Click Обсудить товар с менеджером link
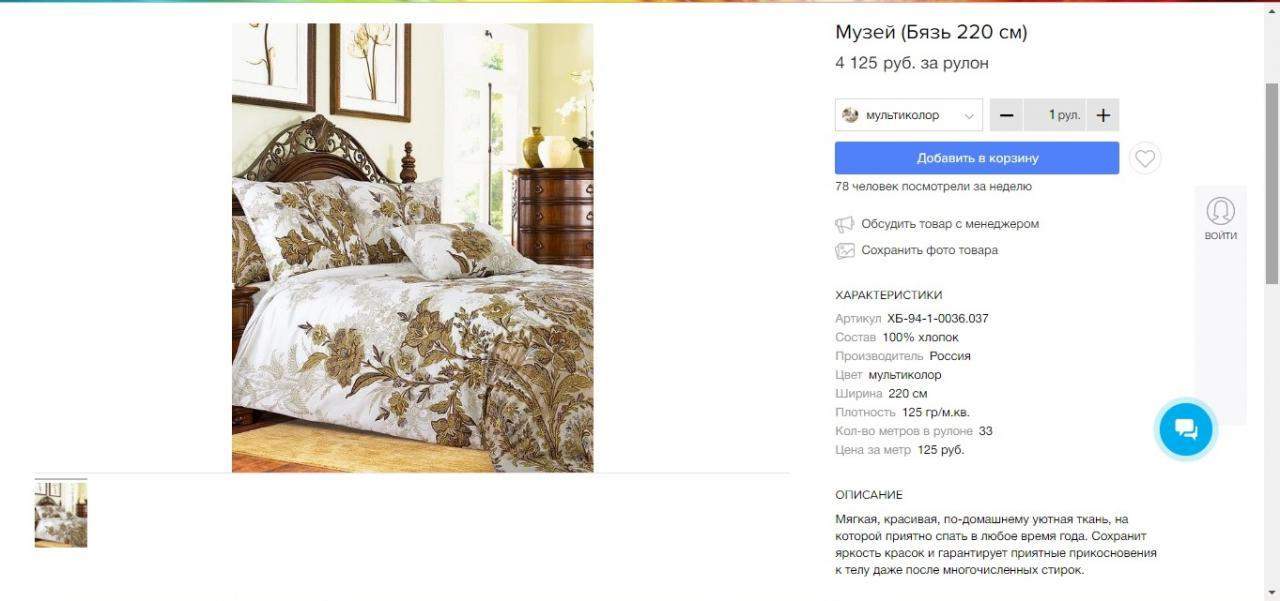The width and height of the screenshot is (1280, 601). point(950,224)
